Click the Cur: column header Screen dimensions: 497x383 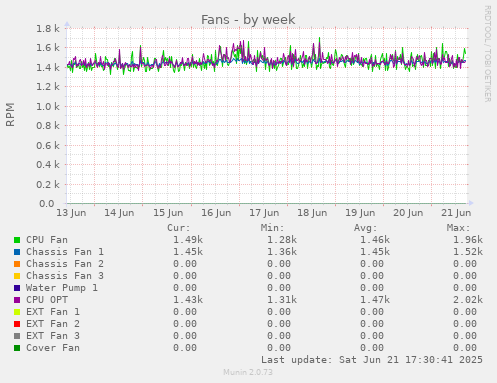(178, 228)
